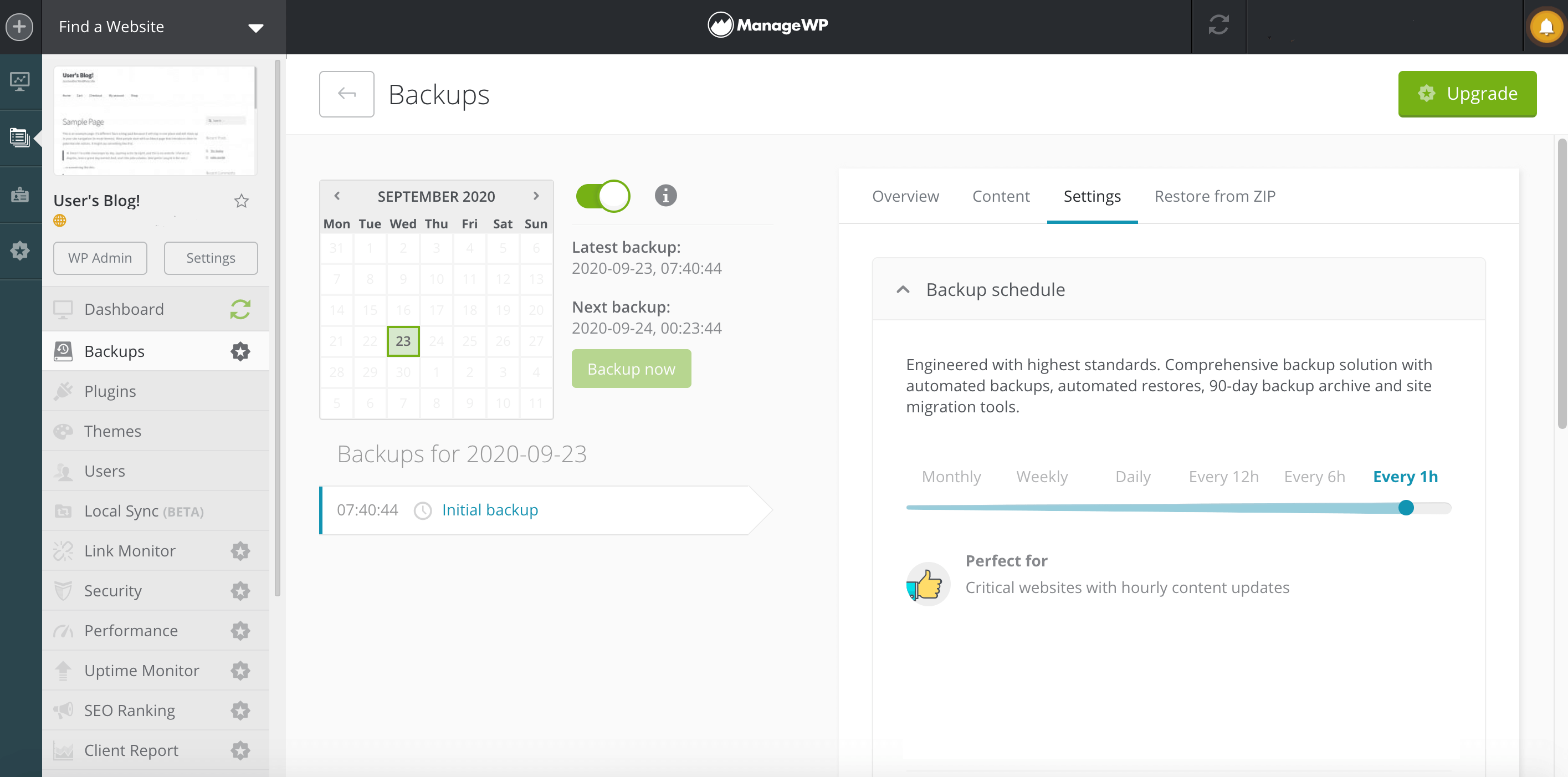This screenshot has width=1568, height=777.
Task: Click the backup info icon
Action: click(665, 196)
